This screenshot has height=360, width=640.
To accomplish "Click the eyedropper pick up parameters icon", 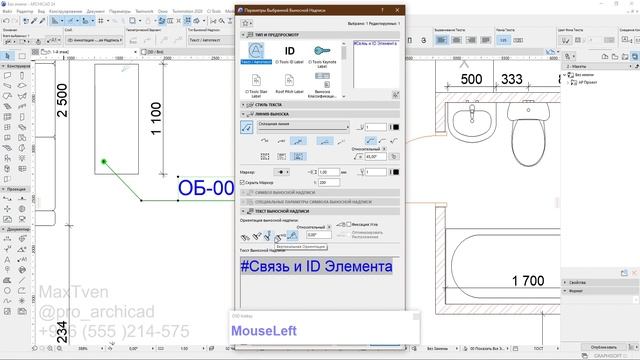I will [34, 21].
